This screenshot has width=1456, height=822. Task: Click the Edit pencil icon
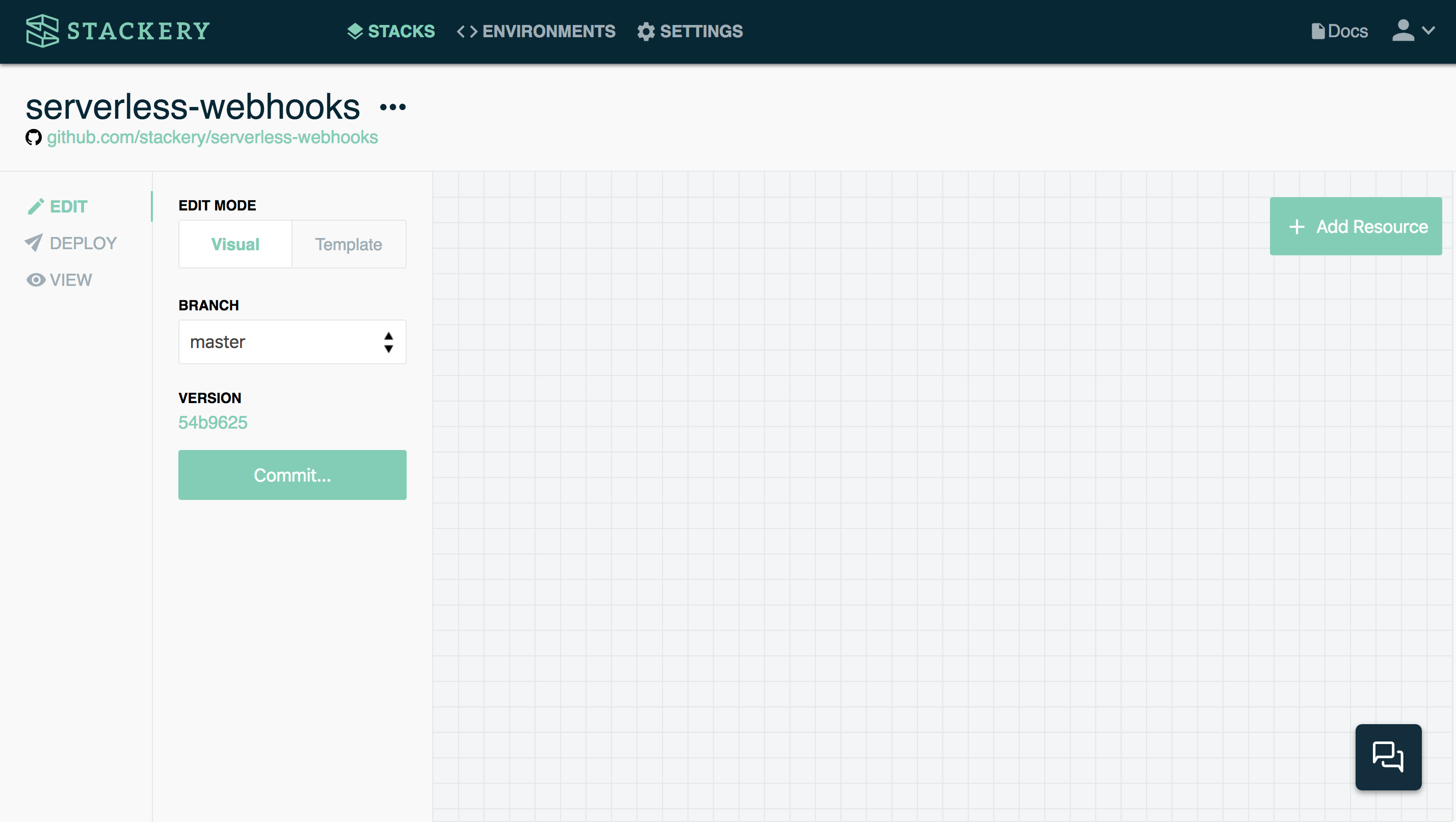[36, 206]
